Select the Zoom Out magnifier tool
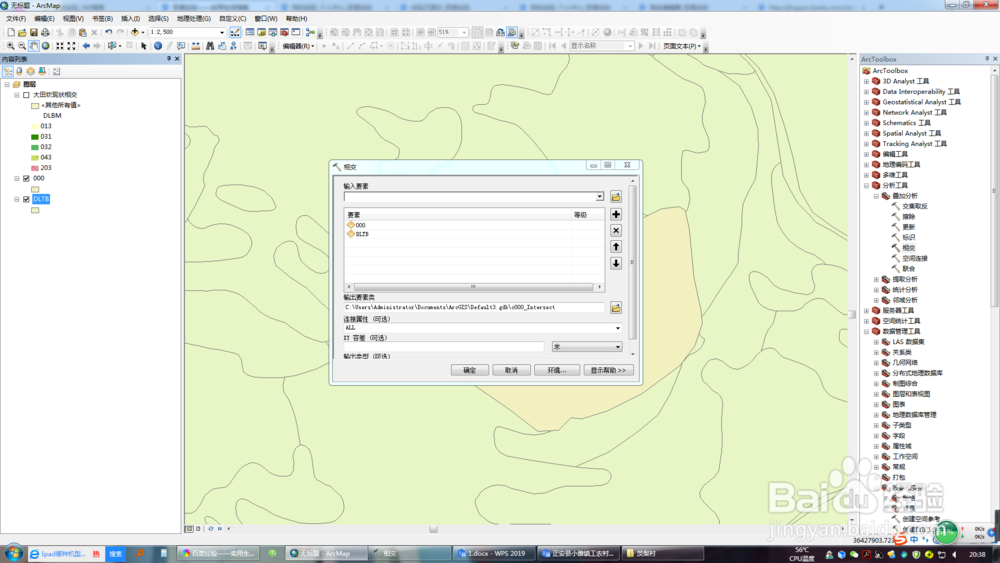1000x563 pixels. click(22, 46)
